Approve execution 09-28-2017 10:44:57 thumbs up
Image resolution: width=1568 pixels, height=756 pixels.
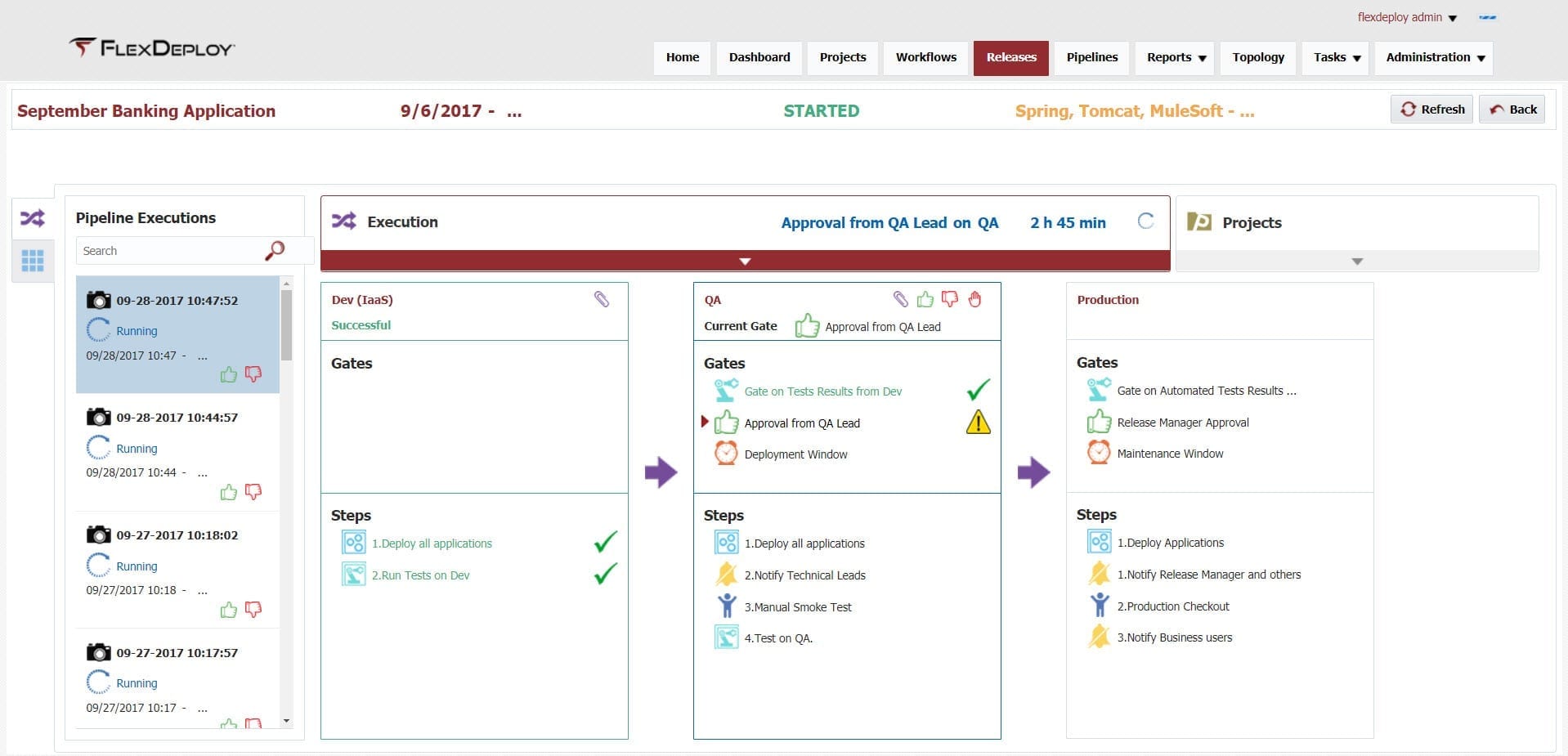point(229,492)
